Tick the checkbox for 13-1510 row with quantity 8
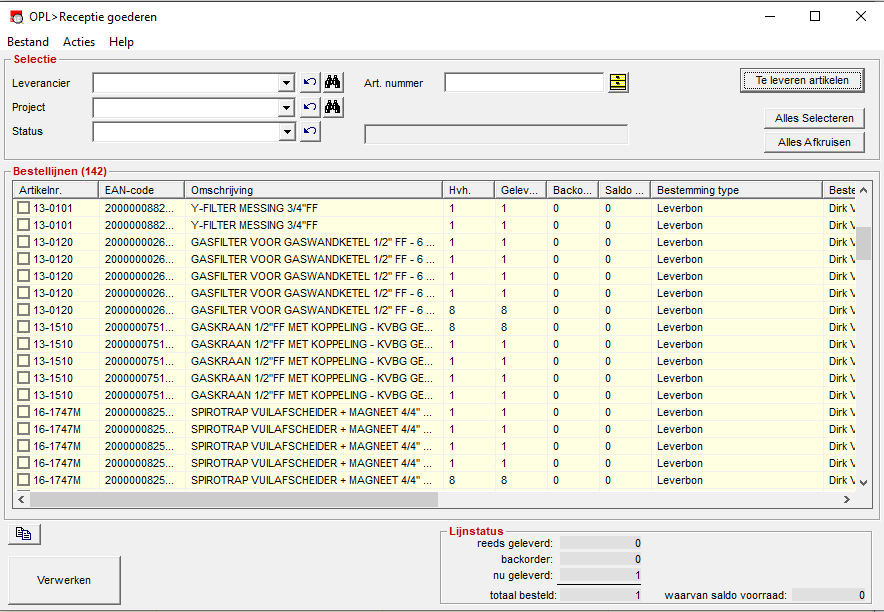884x612 pixels. pyautogui.click(x=23, y=327)
